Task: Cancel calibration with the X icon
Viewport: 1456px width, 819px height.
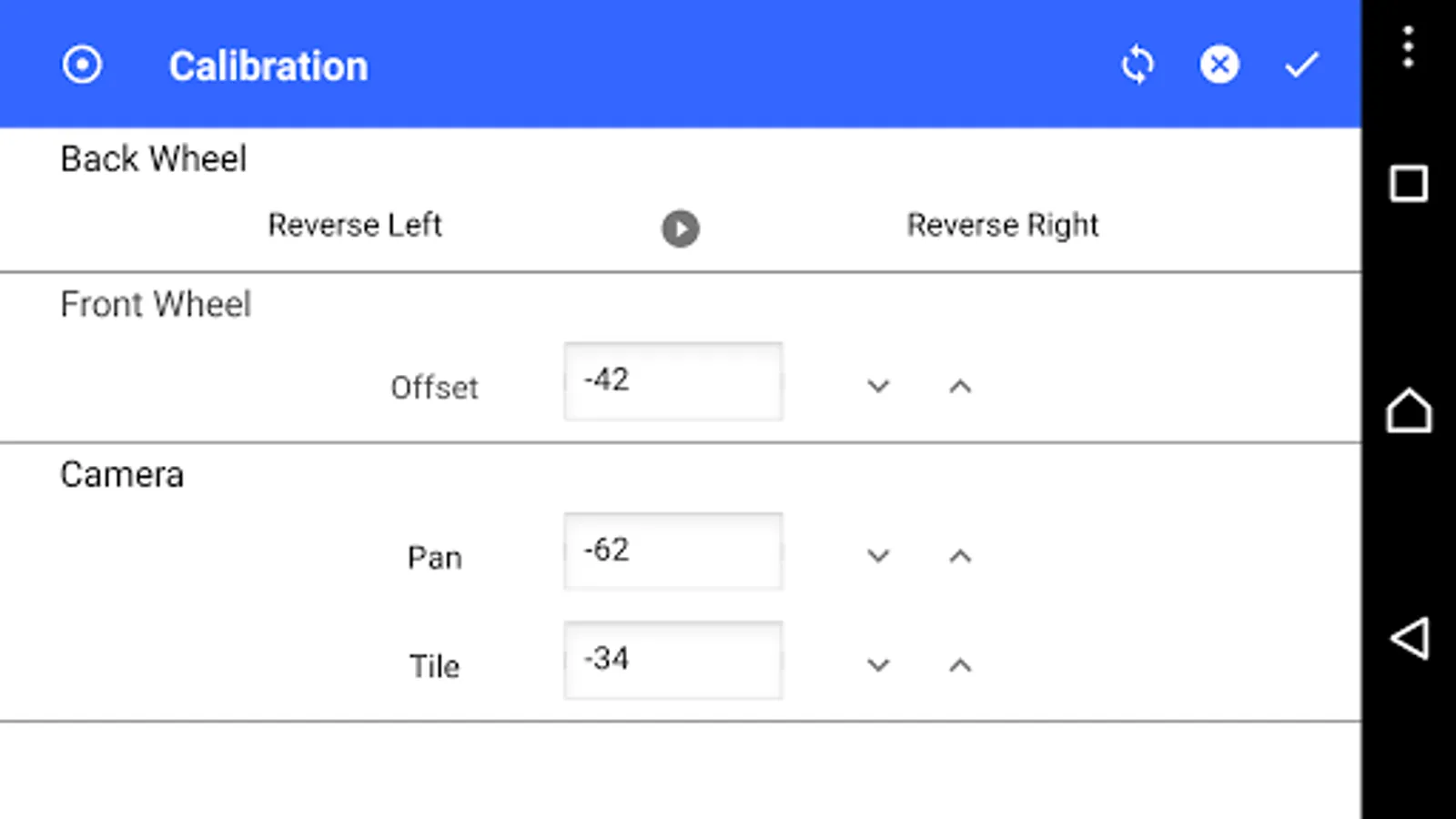Action: point(1219,66)
